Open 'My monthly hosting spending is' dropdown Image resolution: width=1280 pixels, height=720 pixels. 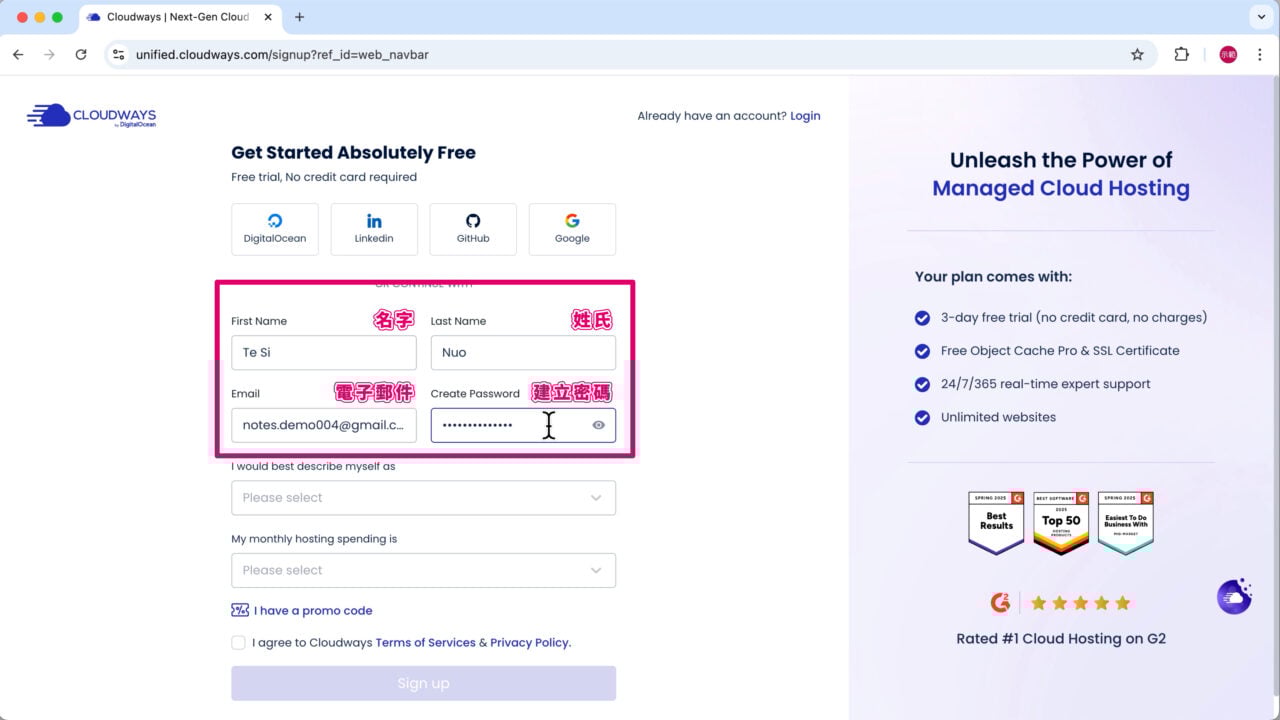tap(423, 570)
